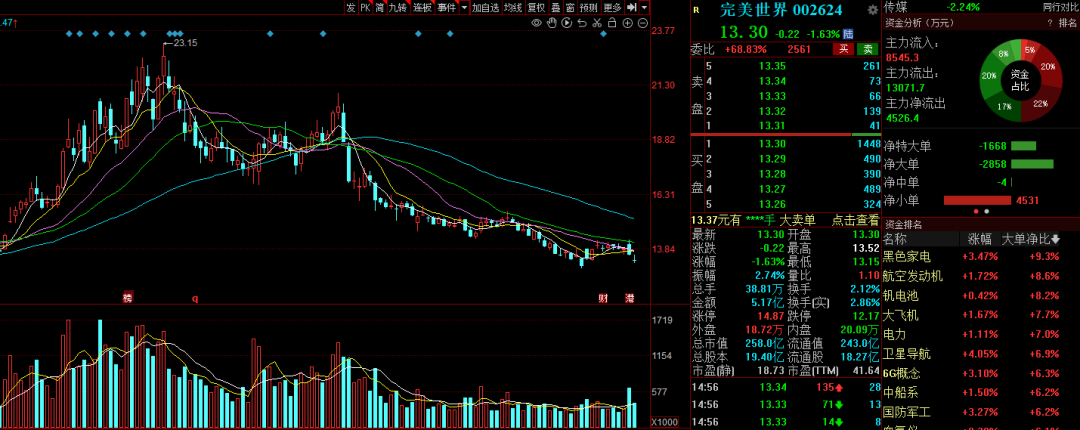Click the 事件 events toolbar button
The height and width of the screenshot is (430, 1080).
[x=446, y=8]
